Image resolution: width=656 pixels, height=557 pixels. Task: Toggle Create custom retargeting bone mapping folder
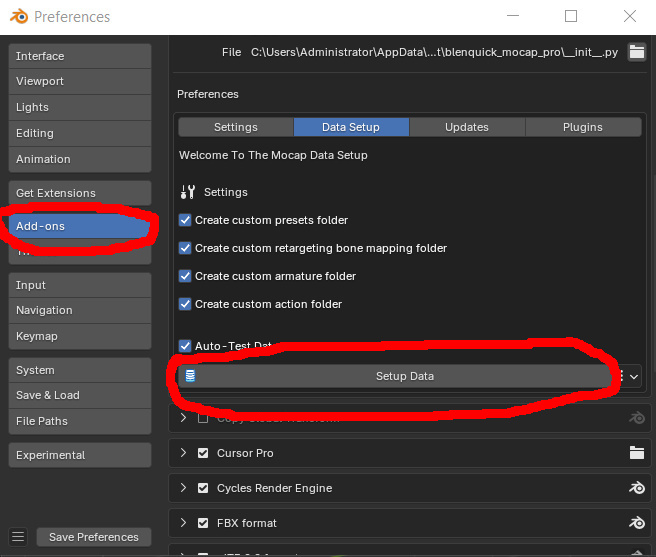point(185,248)
